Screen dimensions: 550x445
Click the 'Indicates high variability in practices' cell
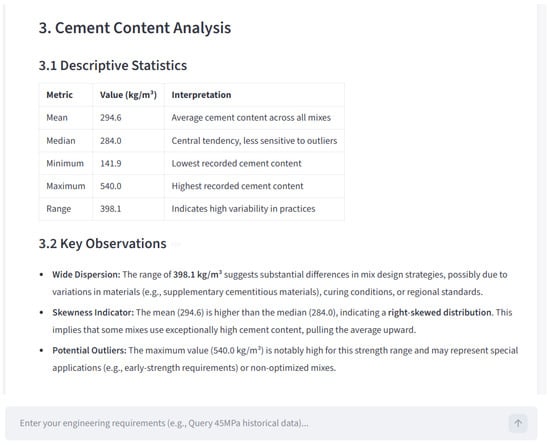[x=254, y=209]
